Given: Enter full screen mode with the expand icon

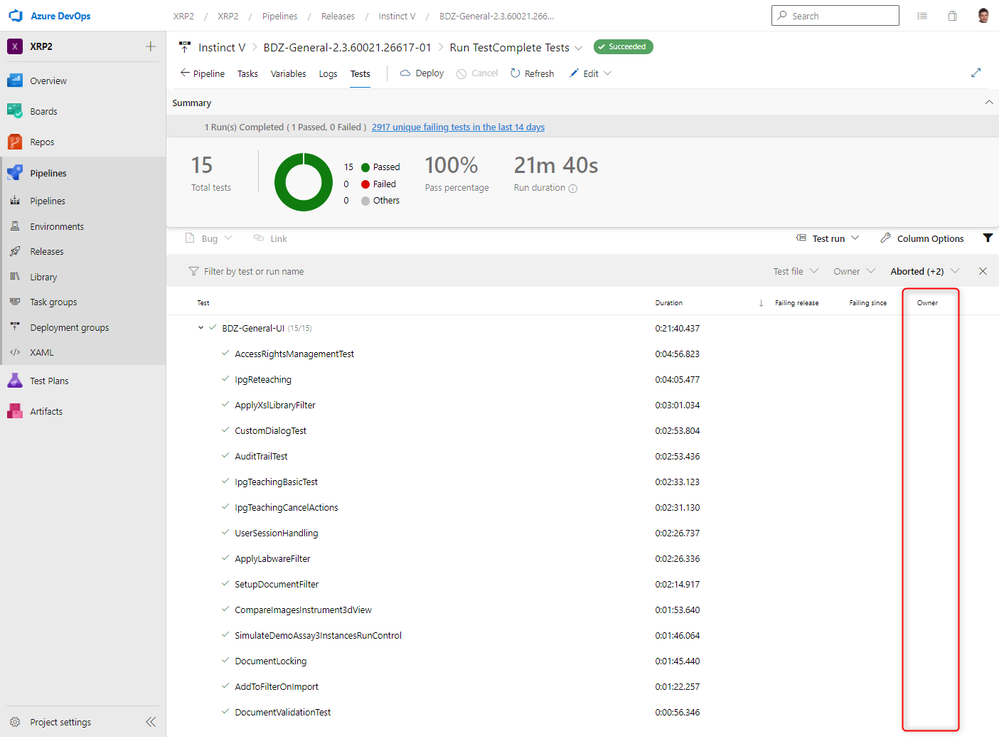Looking at the screenshot, I should tap(976, 73).
